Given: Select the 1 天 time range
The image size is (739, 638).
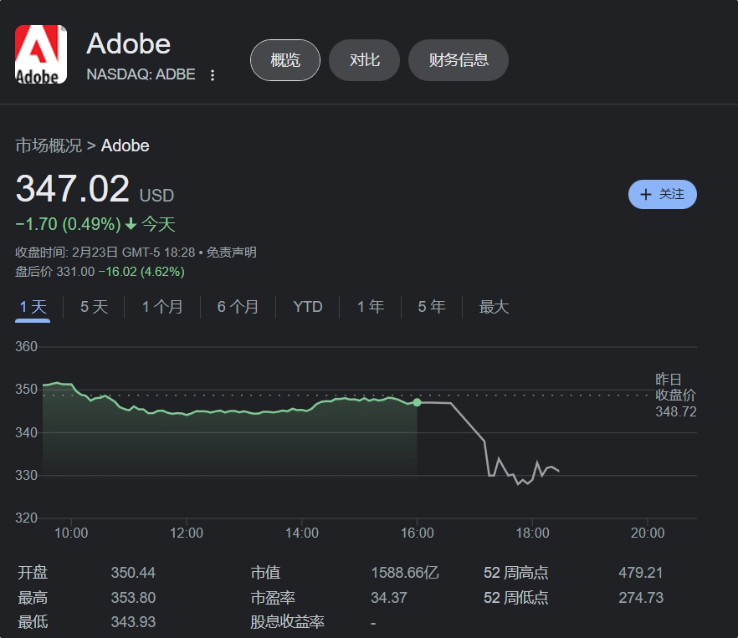Looking at the screenshot, I should point(33,307).
